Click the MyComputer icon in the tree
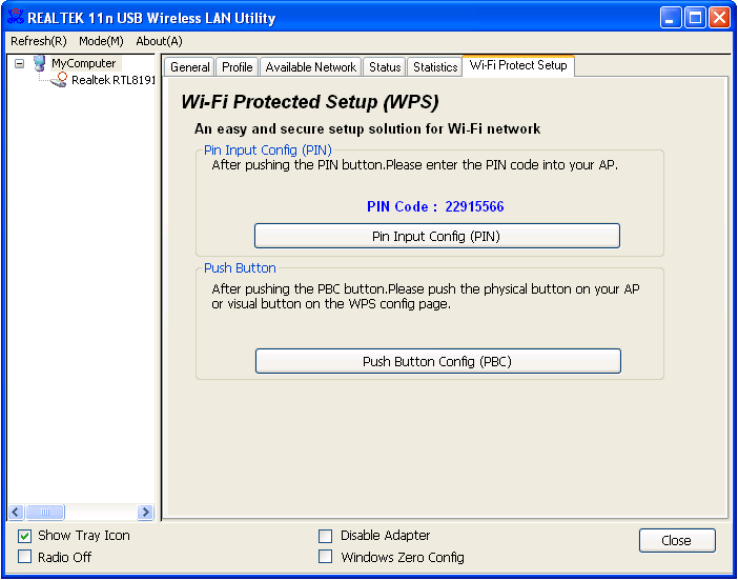The image size is (738, 580). 41,64
